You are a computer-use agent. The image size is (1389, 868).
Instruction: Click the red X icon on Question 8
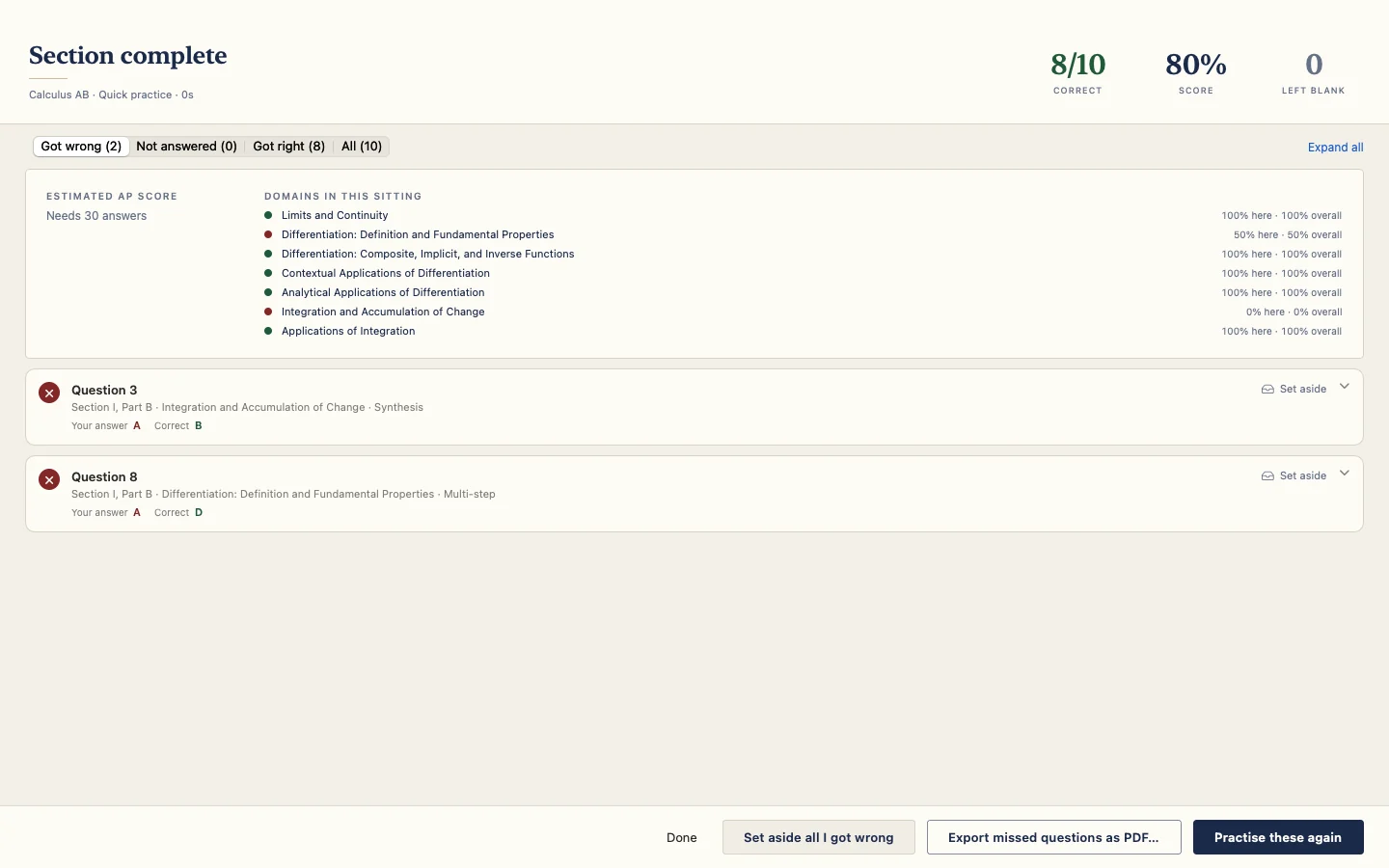tap(49, 479)
